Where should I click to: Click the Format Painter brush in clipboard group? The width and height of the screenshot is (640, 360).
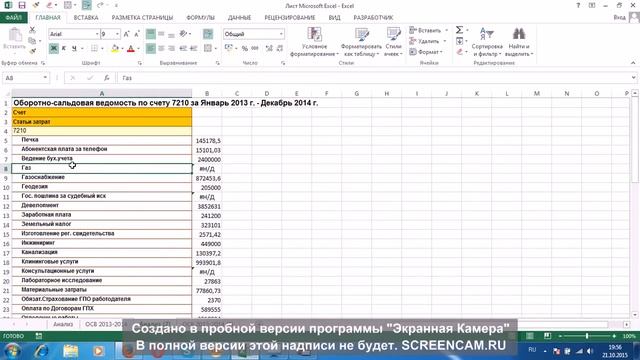(32, 51)
